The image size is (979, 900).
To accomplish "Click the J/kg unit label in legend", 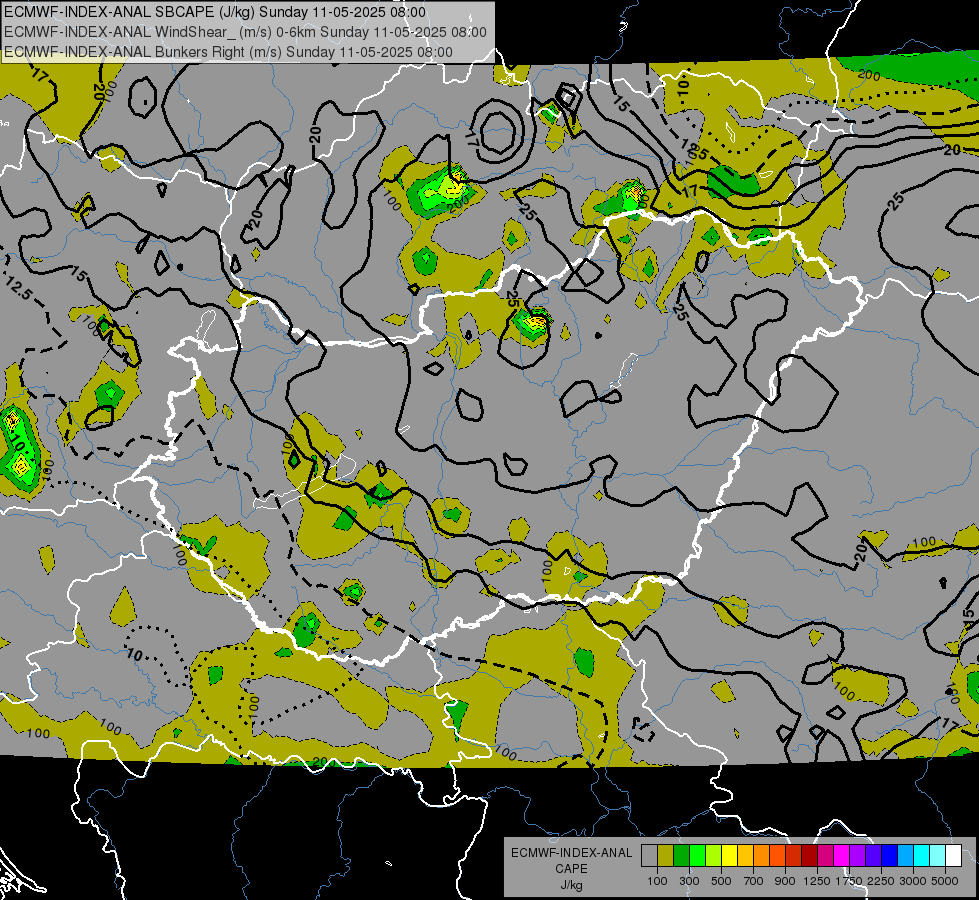I will [x=571, y=885].
